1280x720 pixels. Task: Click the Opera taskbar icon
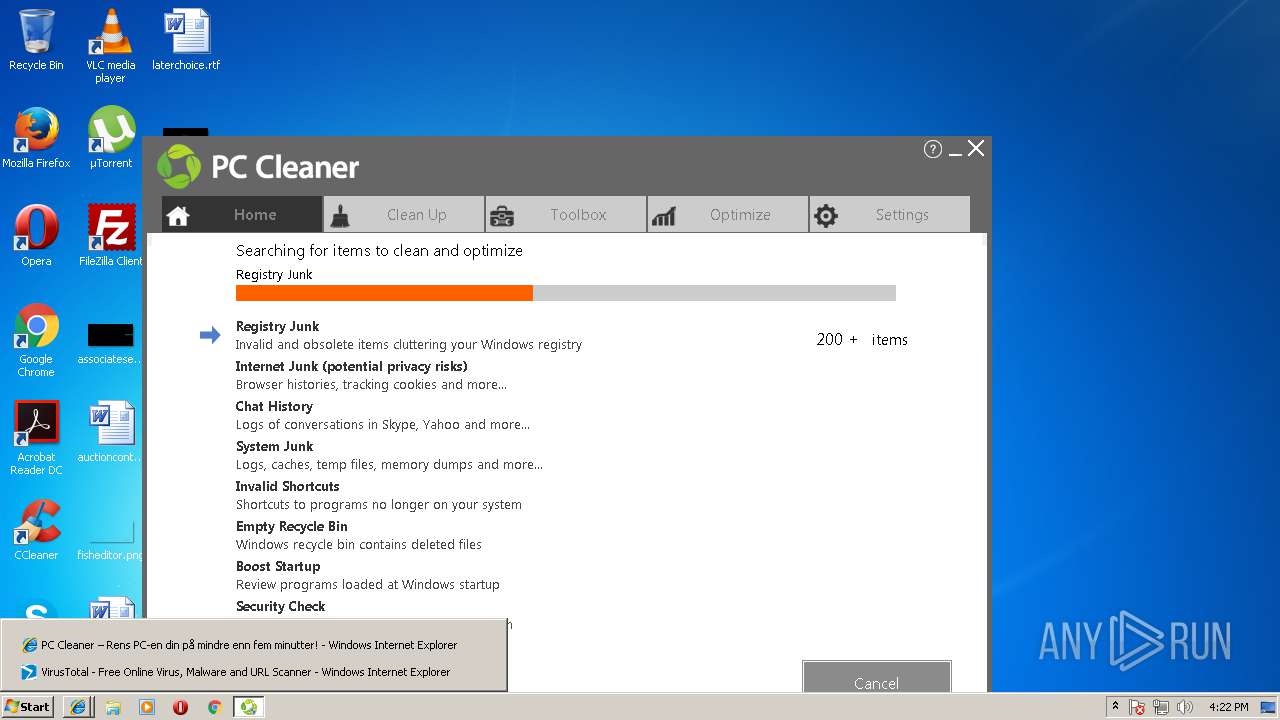coord(181,707)
